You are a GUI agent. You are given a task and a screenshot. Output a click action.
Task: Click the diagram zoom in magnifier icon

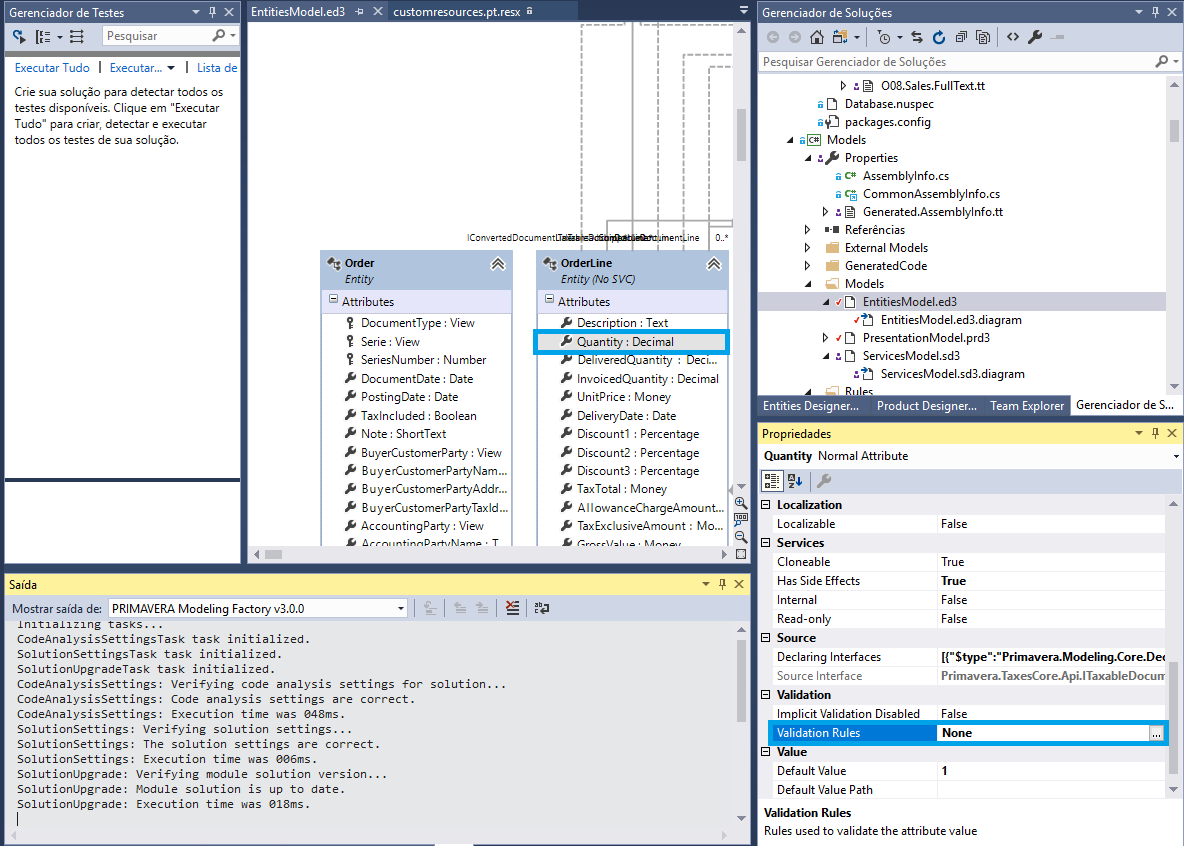click(x=741, y=502)
